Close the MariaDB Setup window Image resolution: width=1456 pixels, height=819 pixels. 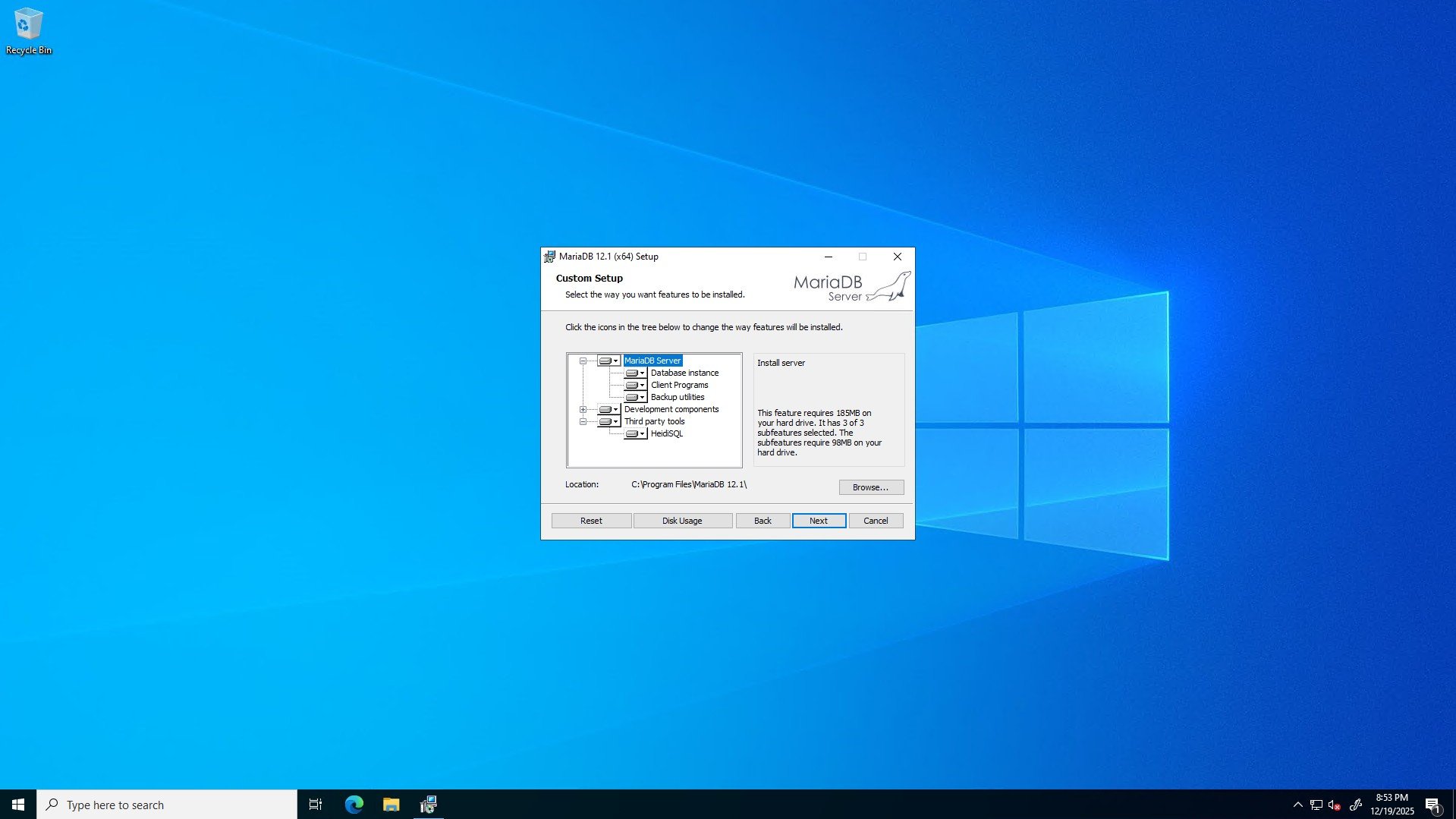[898, 257]
